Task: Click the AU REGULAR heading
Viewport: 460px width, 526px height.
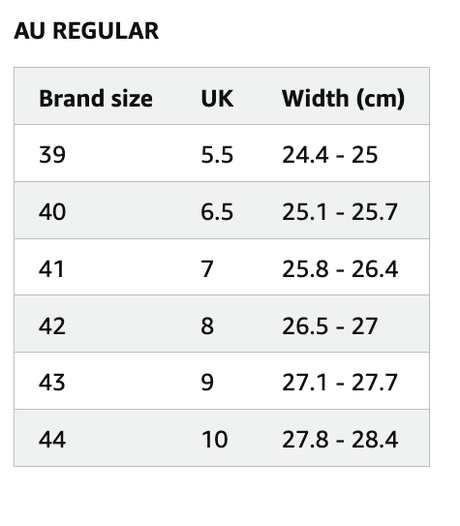Action: coord(86,31)
